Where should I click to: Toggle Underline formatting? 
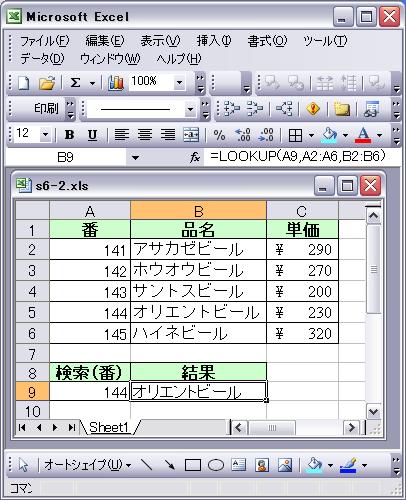click(x=92, y=135)
